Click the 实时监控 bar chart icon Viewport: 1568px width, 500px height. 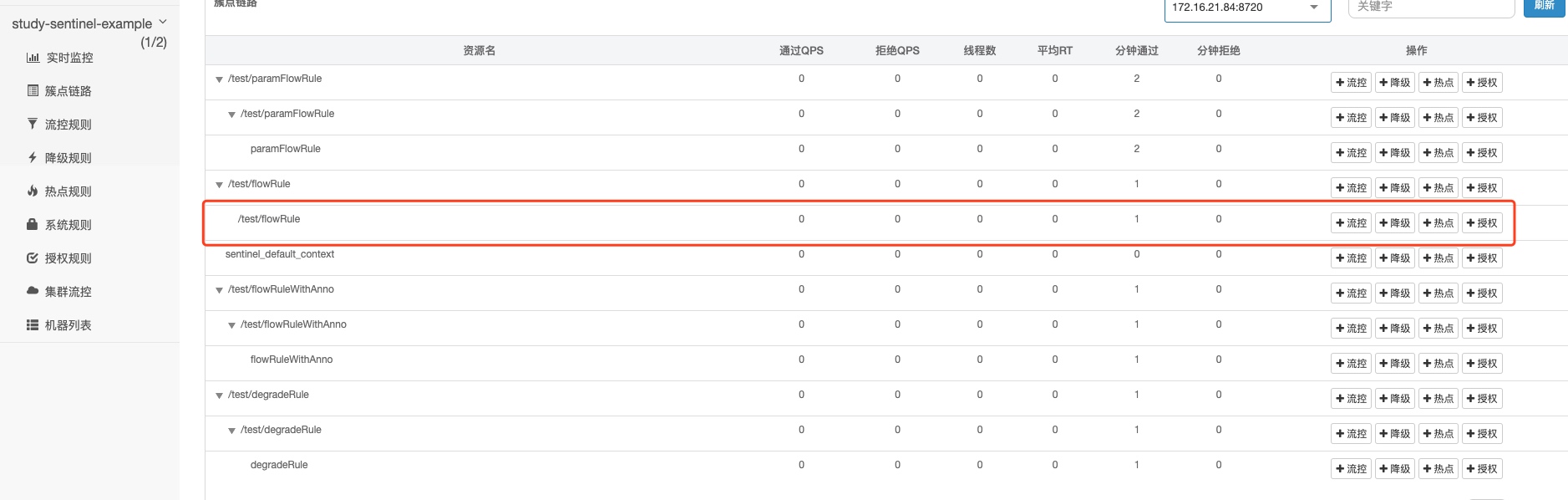click(x=33, y=58)
